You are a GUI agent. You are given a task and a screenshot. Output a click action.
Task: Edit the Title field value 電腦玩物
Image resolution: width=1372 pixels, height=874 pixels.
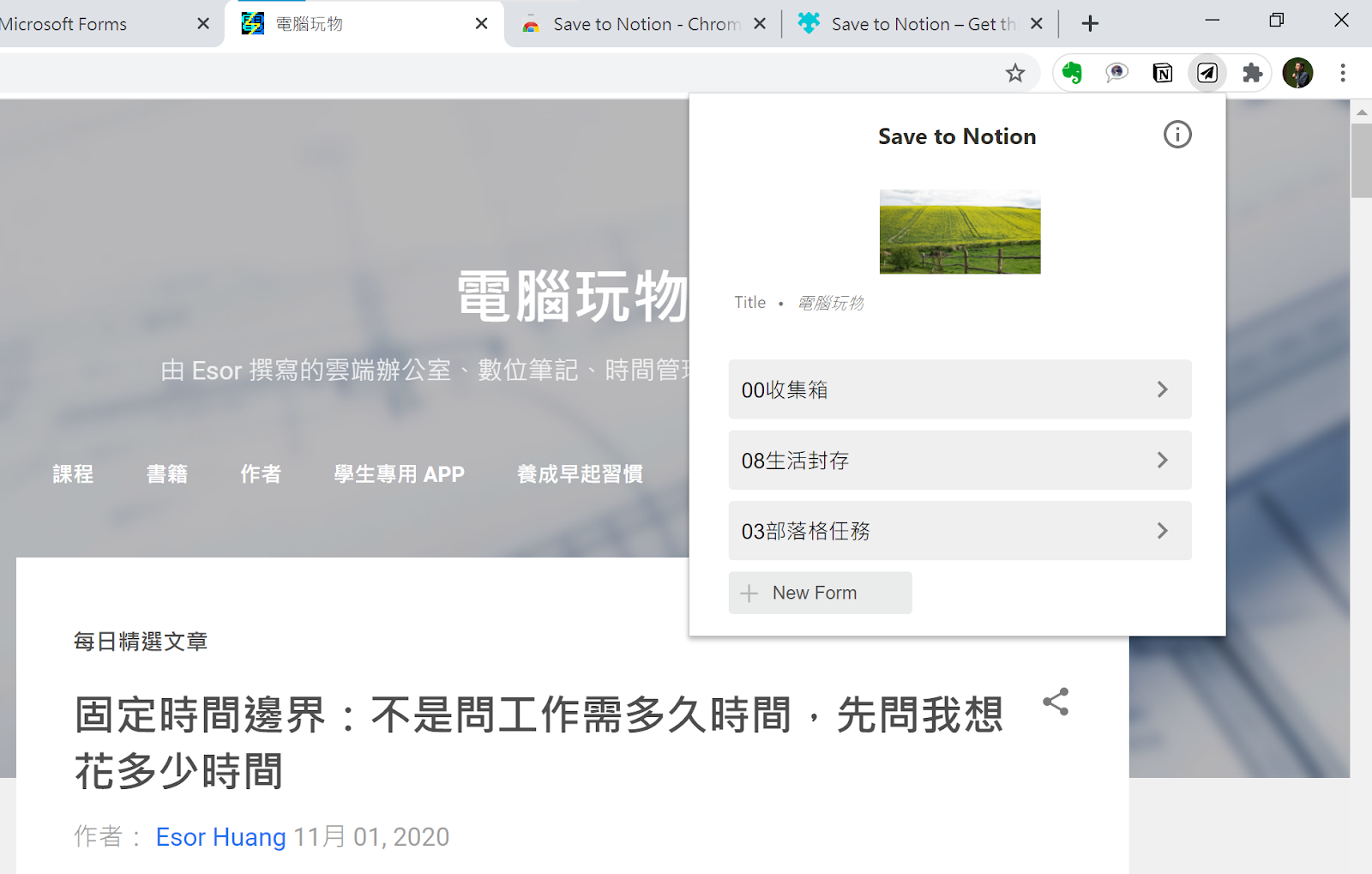click(x=830, y=303)
